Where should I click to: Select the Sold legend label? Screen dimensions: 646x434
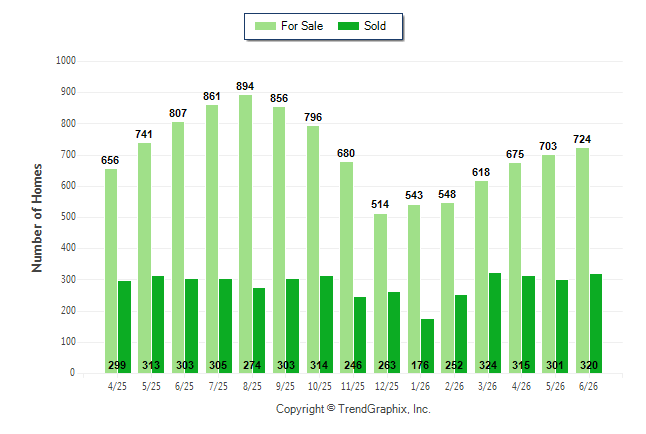[375, 26]
